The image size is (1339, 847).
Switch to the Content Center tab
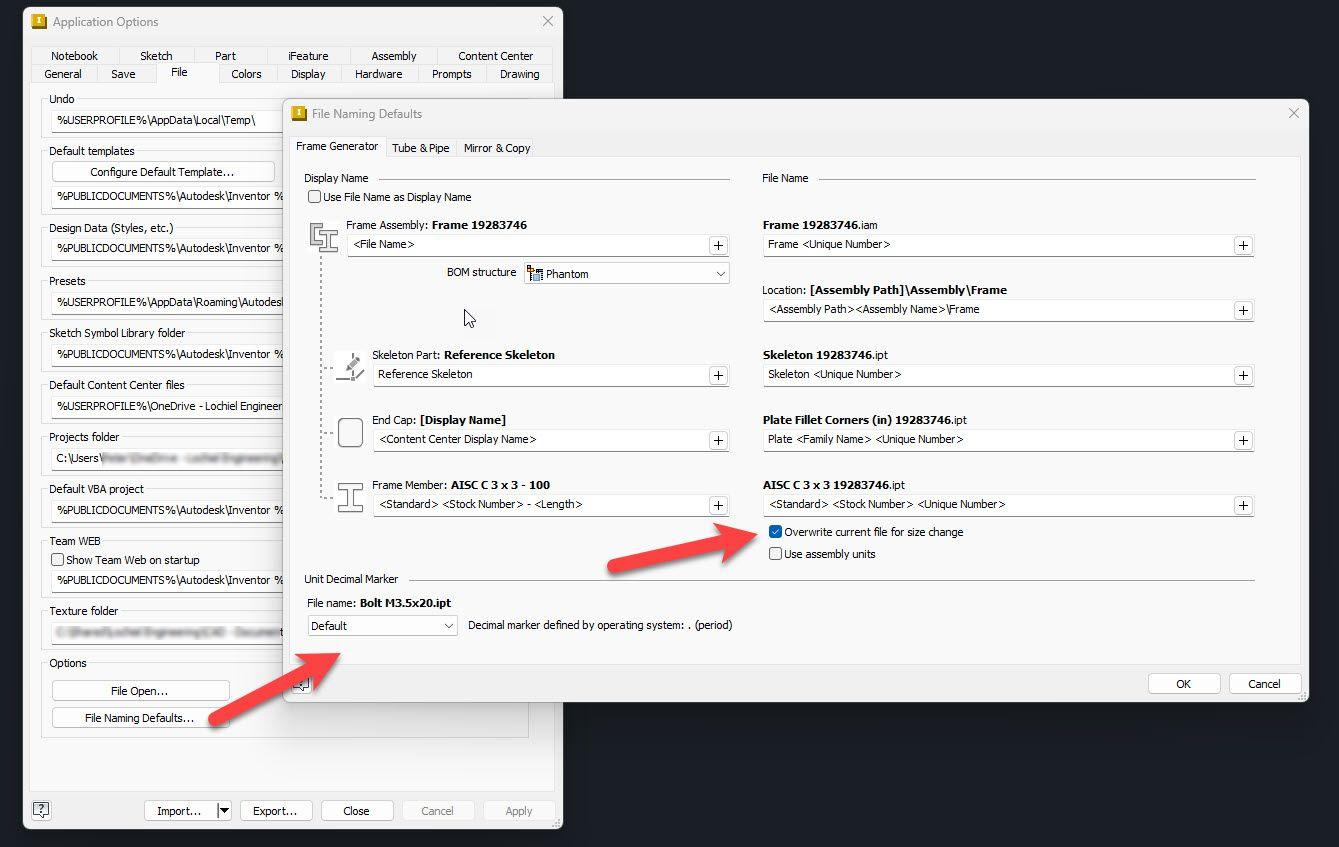click(x=494, y=55)
